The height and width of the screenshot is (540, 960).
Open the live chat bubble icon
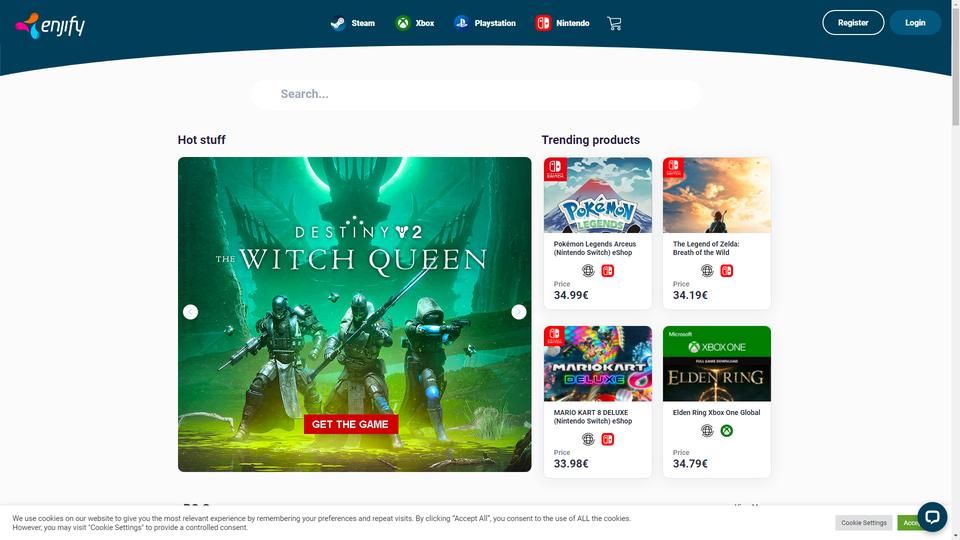932,517
